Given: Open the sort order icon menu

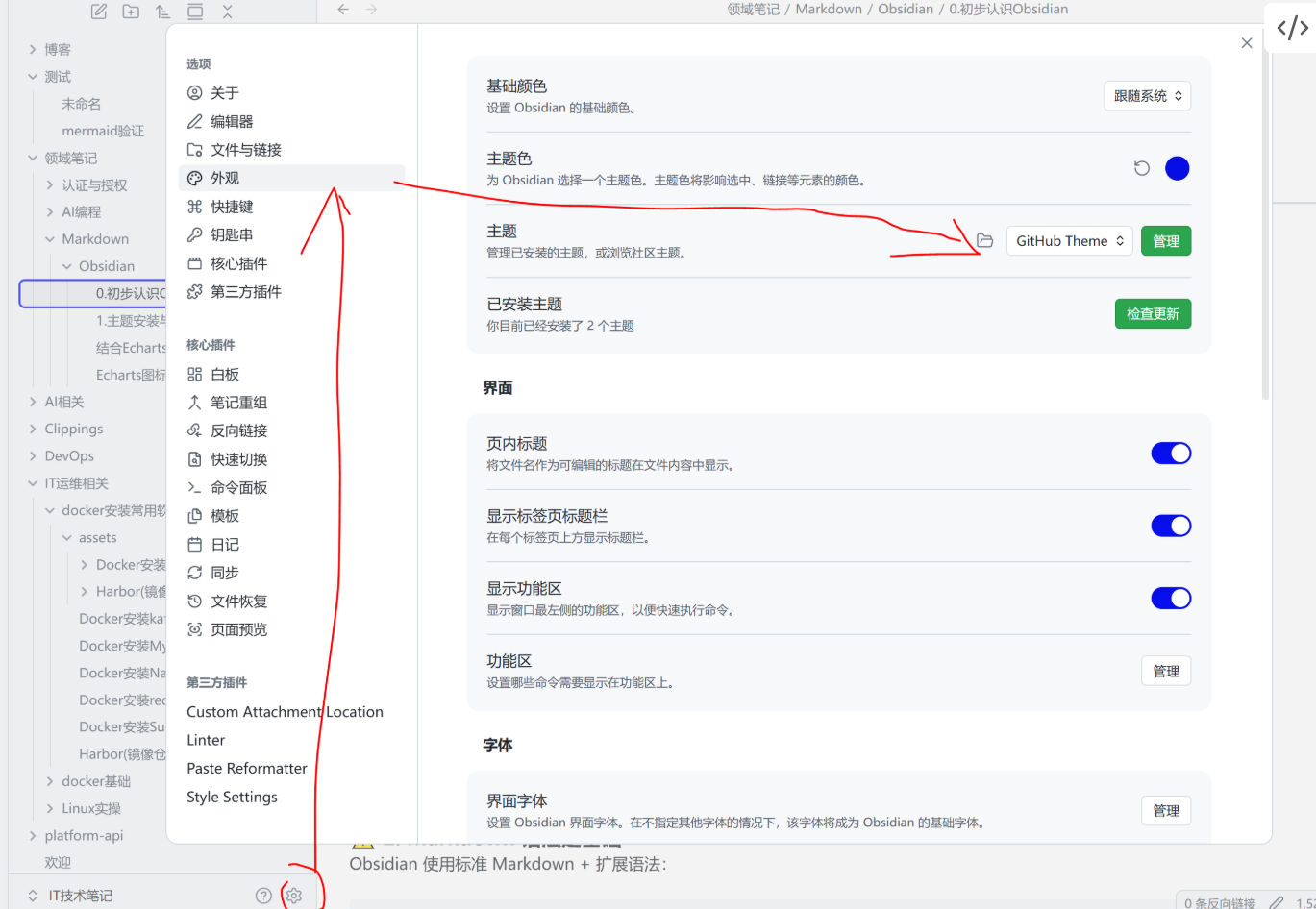Looking at the screenshot, I should [x=162, y=12].
